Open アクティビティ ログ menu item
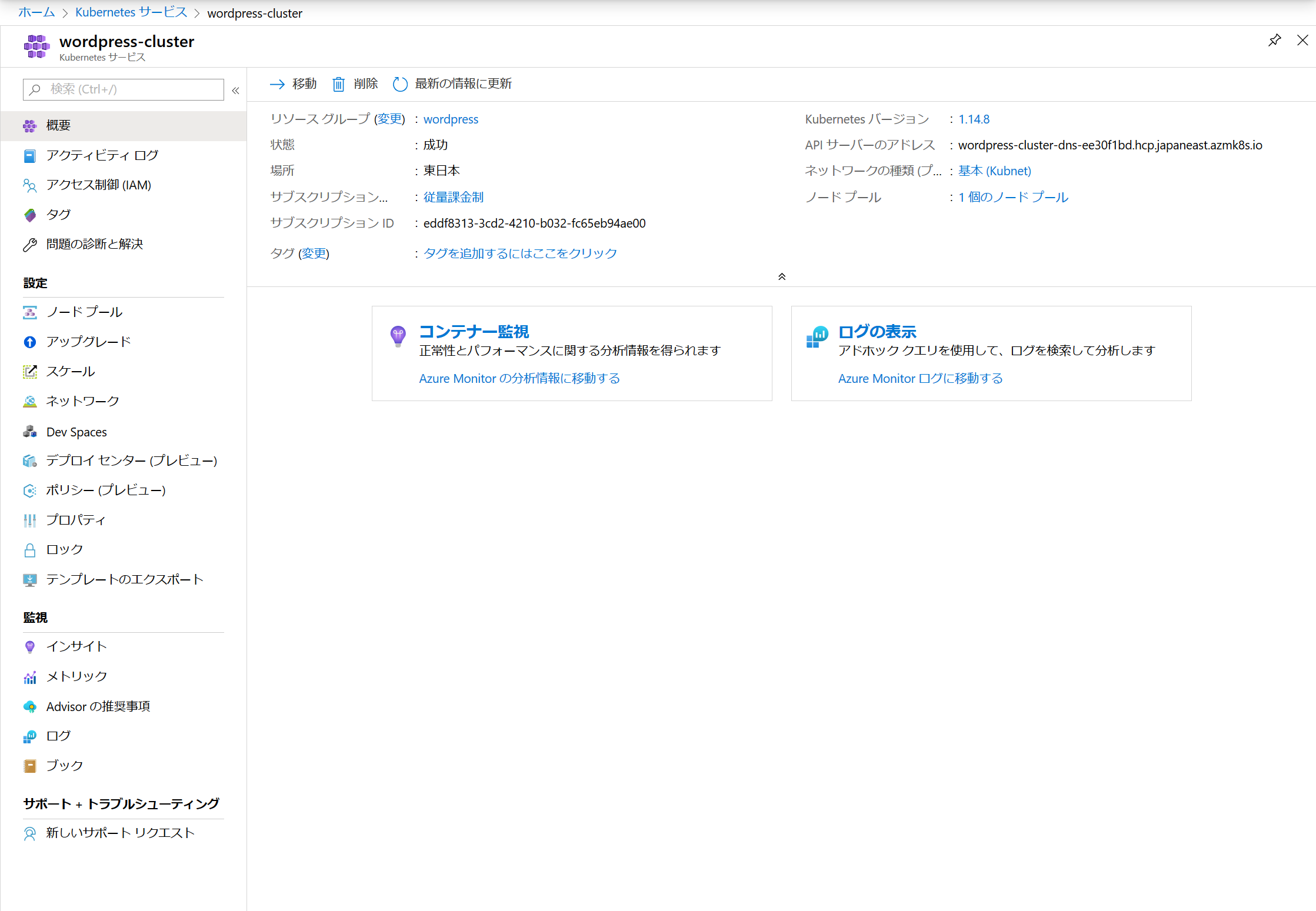 tap(124, 156)
